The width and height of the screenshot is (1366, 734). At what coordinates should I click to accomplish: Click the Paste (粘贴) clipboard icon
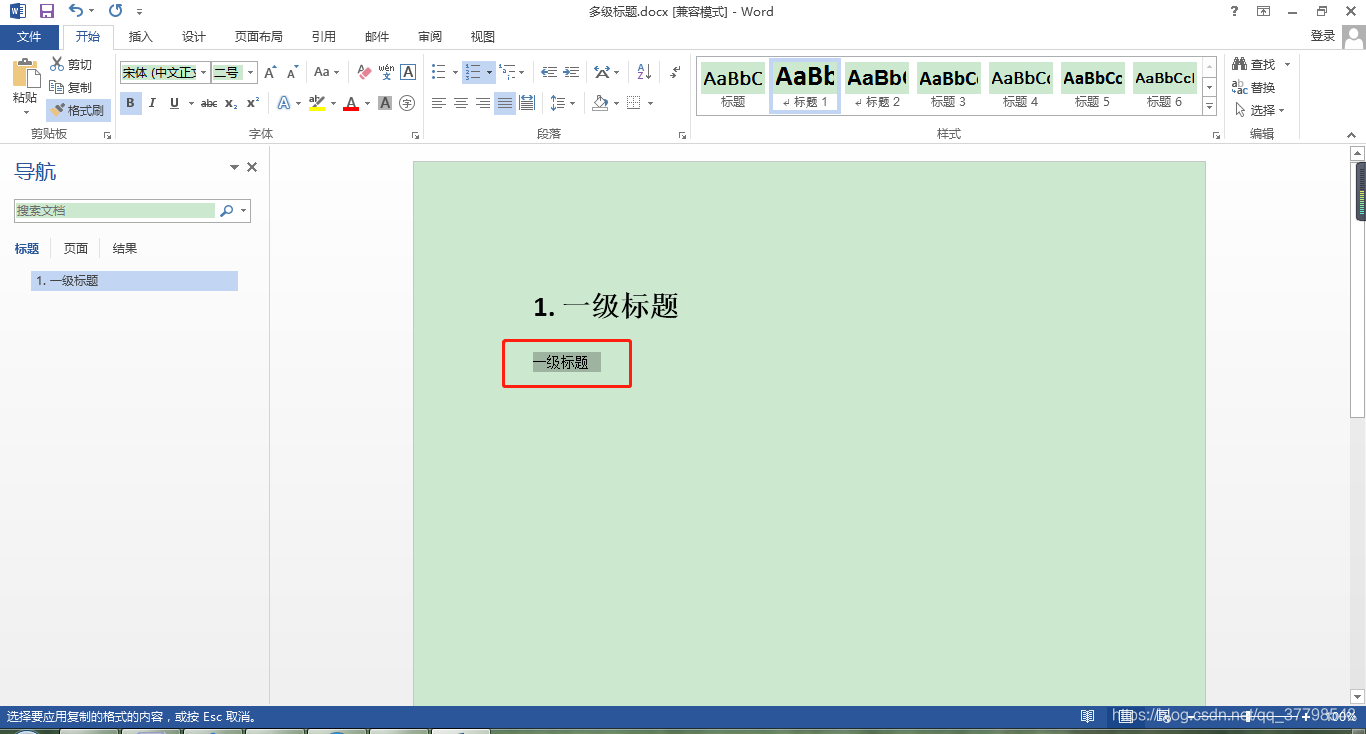pos(25,73)
